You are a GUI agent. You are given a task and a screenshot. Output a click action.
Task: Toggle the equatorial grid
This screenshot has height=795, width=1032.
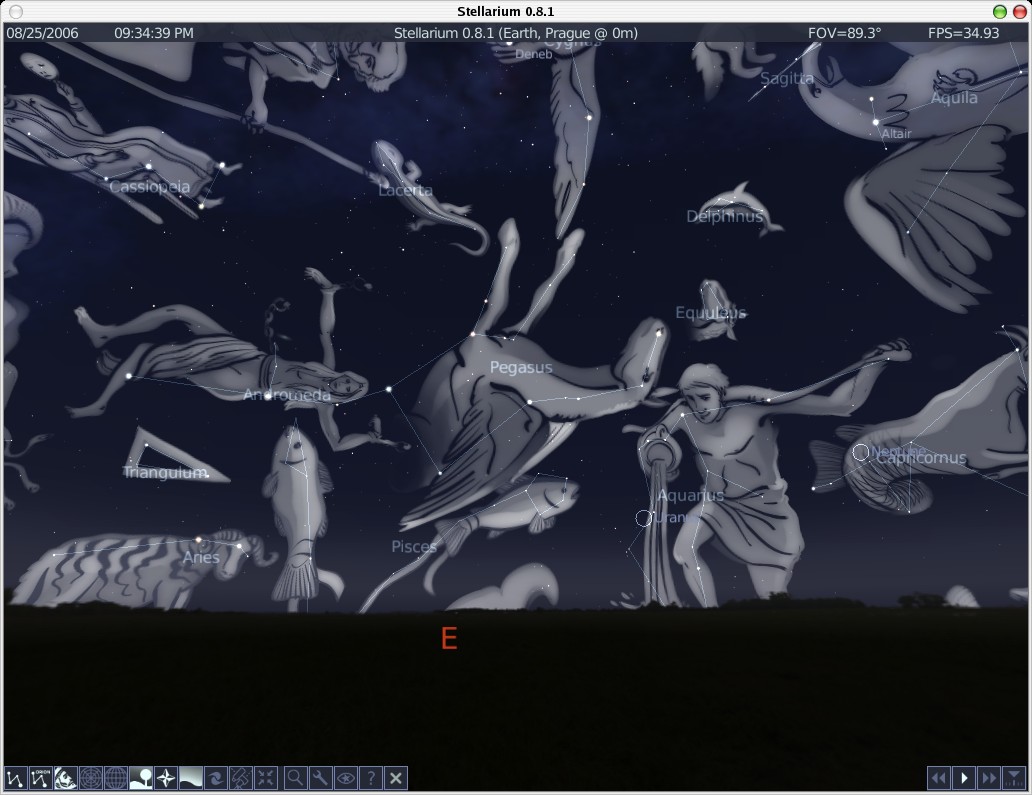pyautogui.click(x=116, y=778)
